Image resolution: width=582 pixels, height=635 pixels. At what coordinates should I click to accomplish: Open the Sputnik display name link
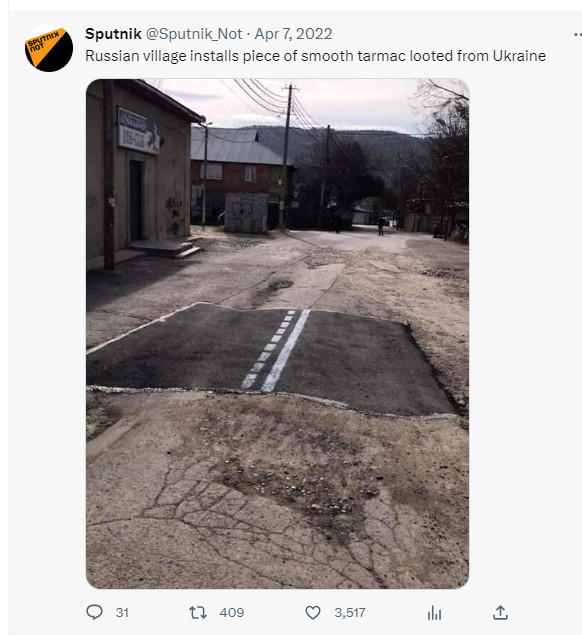click(113, 34)
